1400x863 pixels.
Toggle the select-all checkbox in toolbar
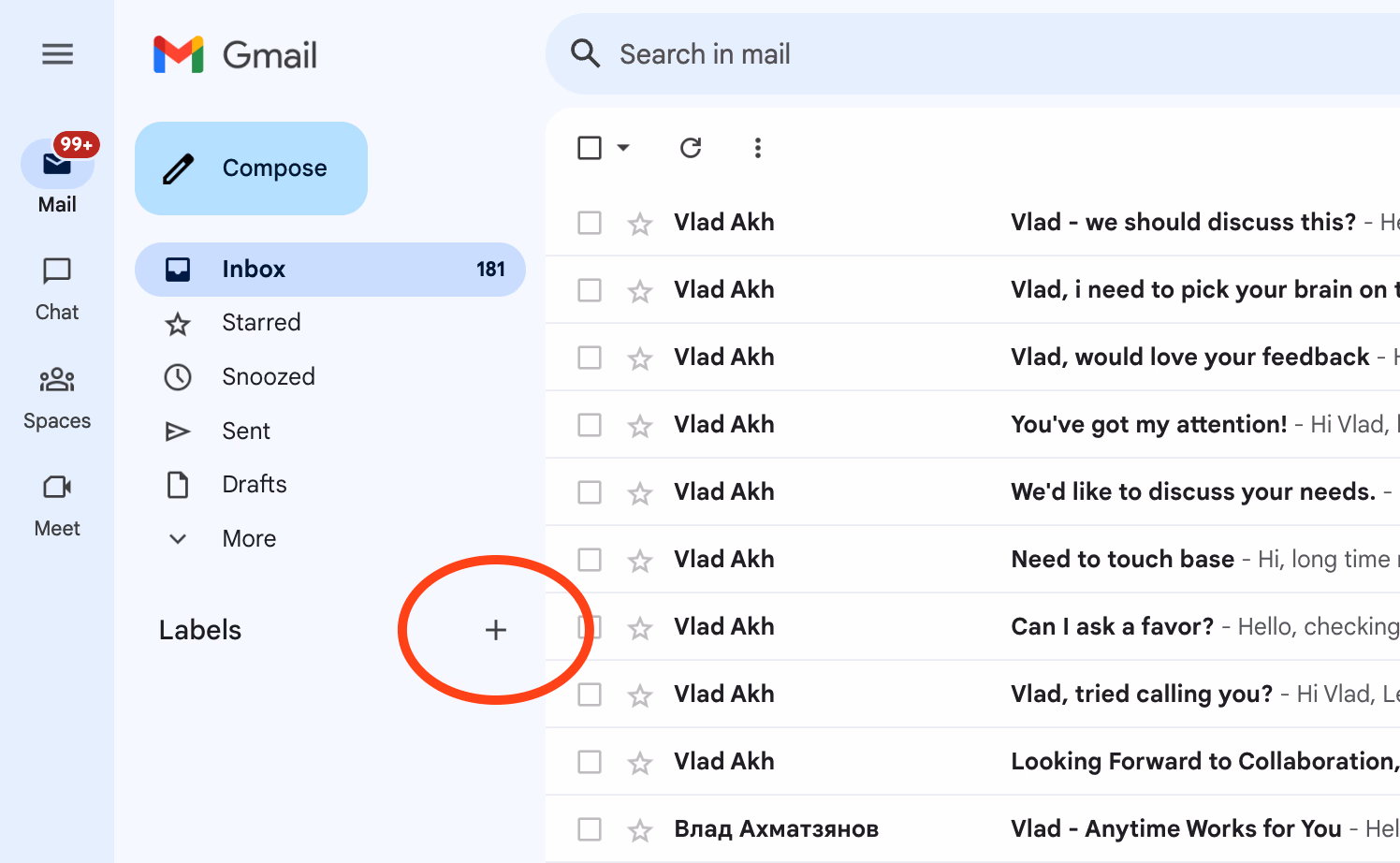(x=590, y=148)
